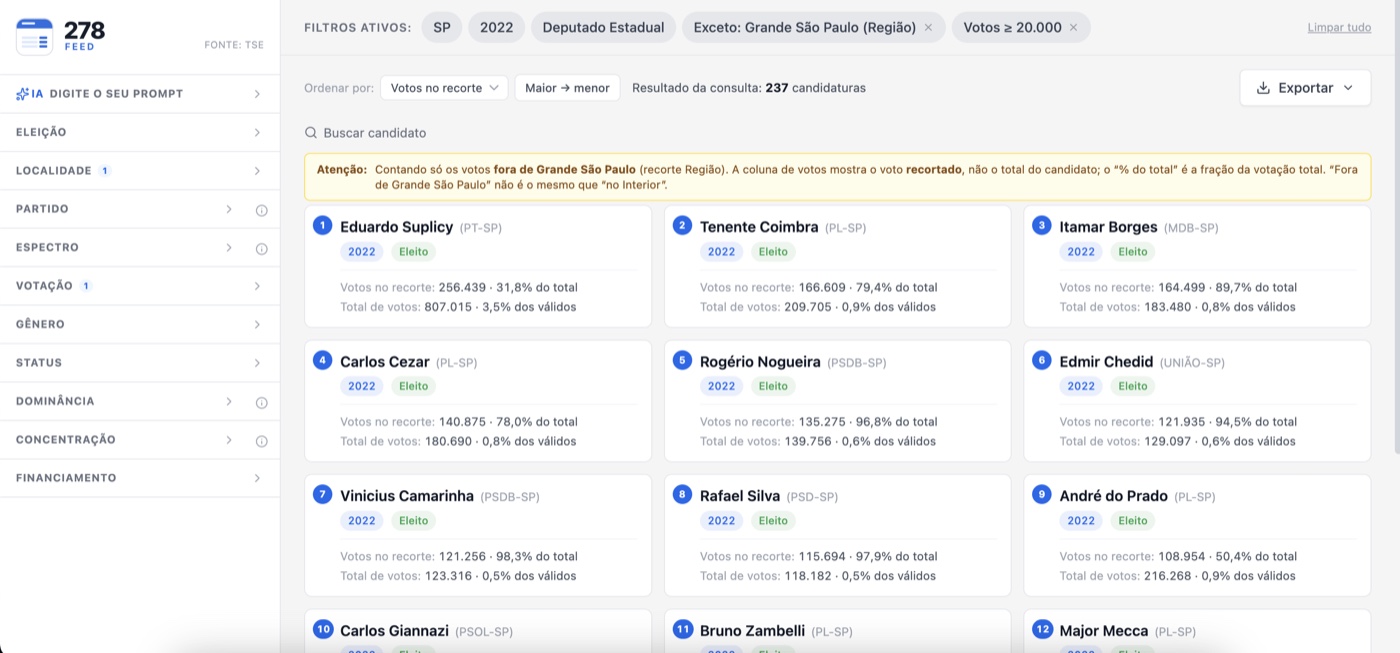Open the Votos no recorte sort dropdown
This screenshot has width=1400, height=653.
444,88
